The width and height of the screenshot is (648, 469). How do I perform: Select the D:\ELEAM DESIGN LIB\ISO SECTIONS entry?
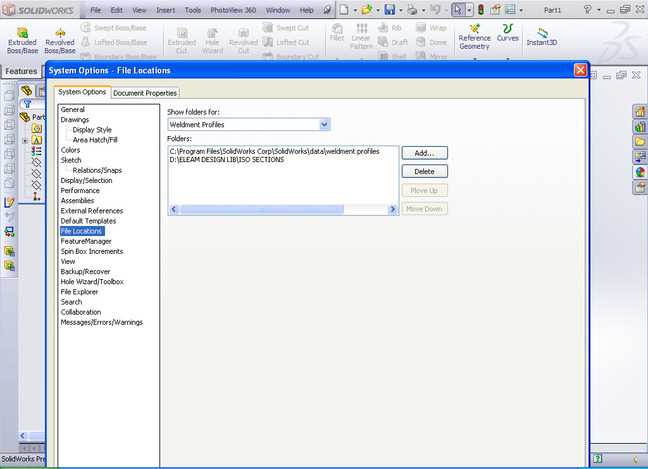click(x=226, y=160)
